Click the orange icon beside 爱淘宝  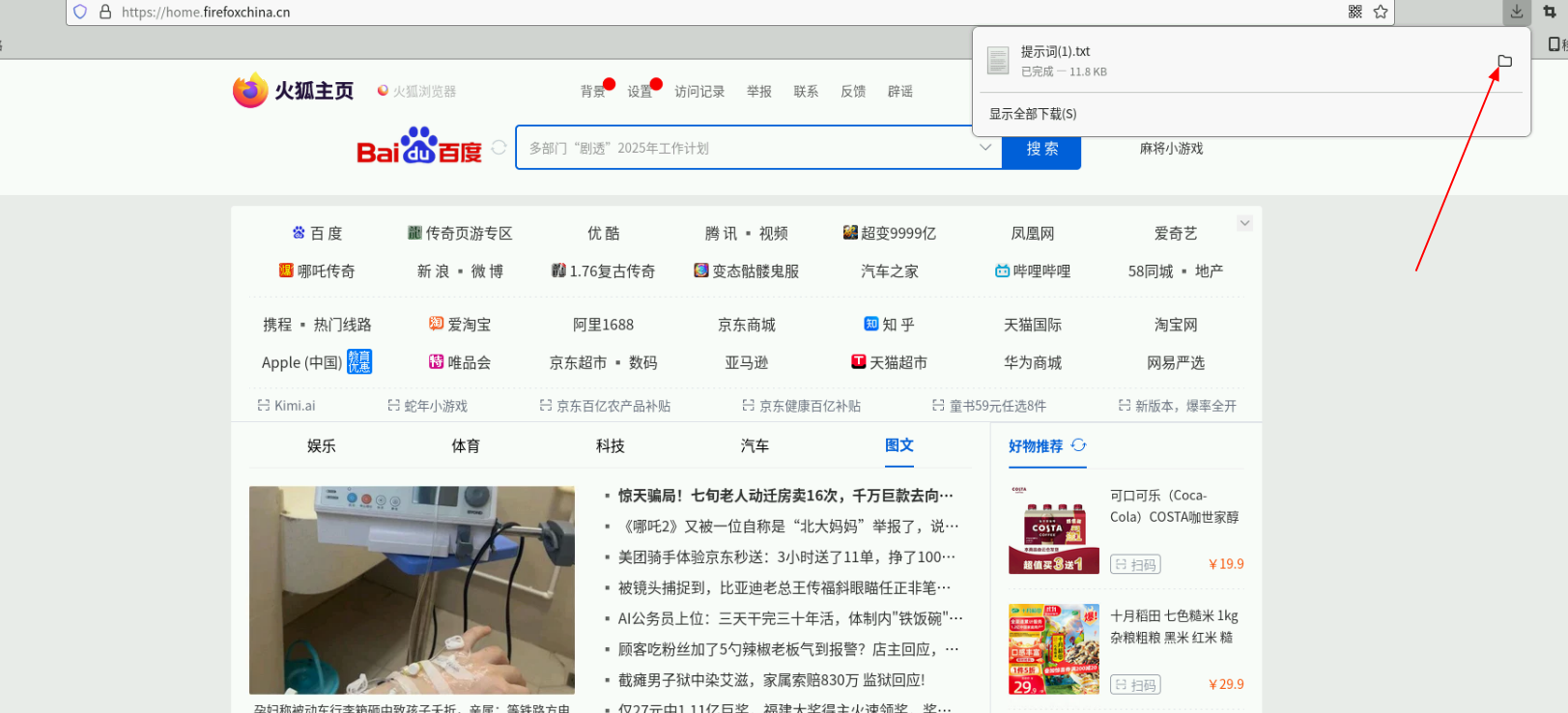coord(436,324)
